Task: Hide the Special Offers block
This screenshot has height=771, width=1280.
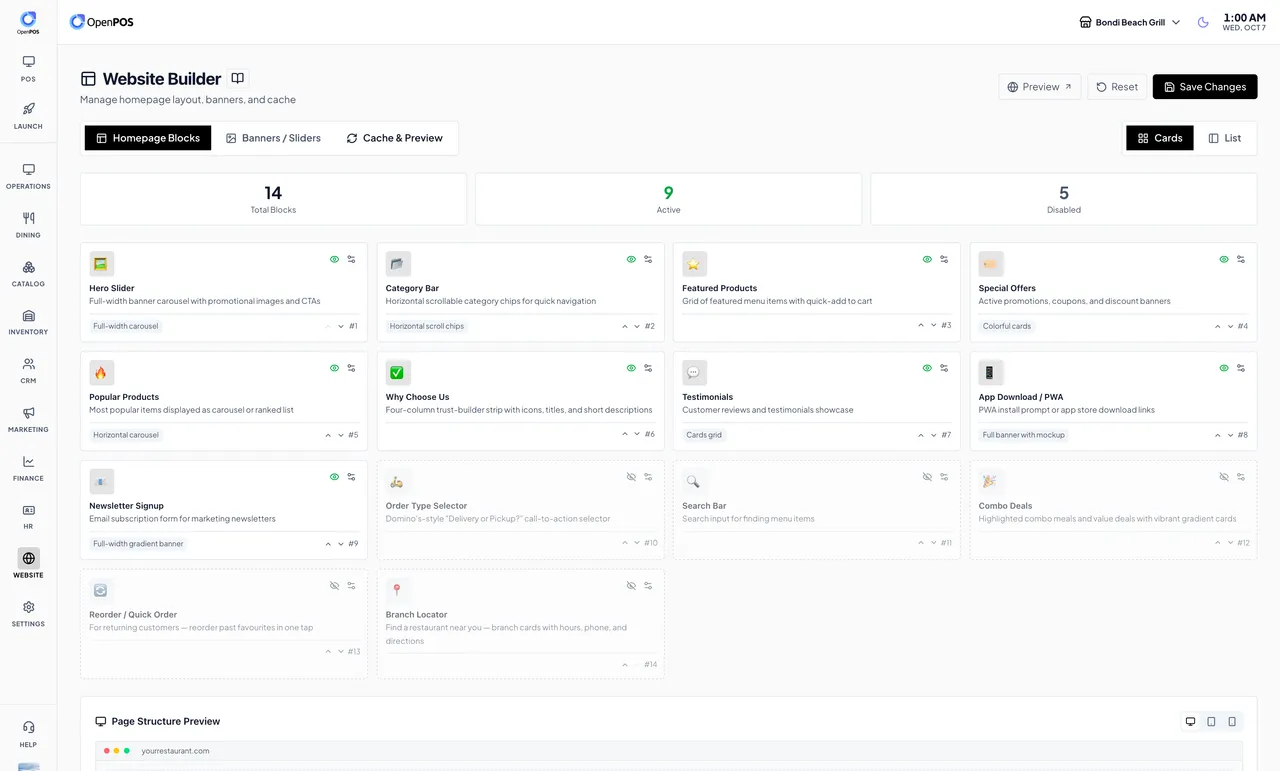Action: coord(1224,259)
